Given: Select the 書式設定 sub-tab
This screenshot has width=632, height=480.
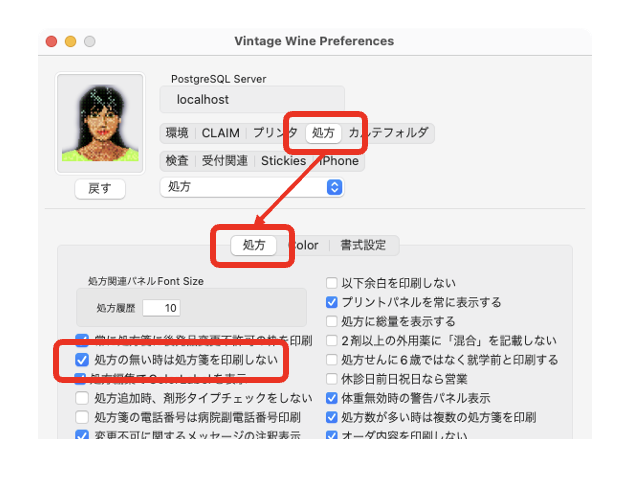Looking at the screenshot, I should tap(363, 245).
